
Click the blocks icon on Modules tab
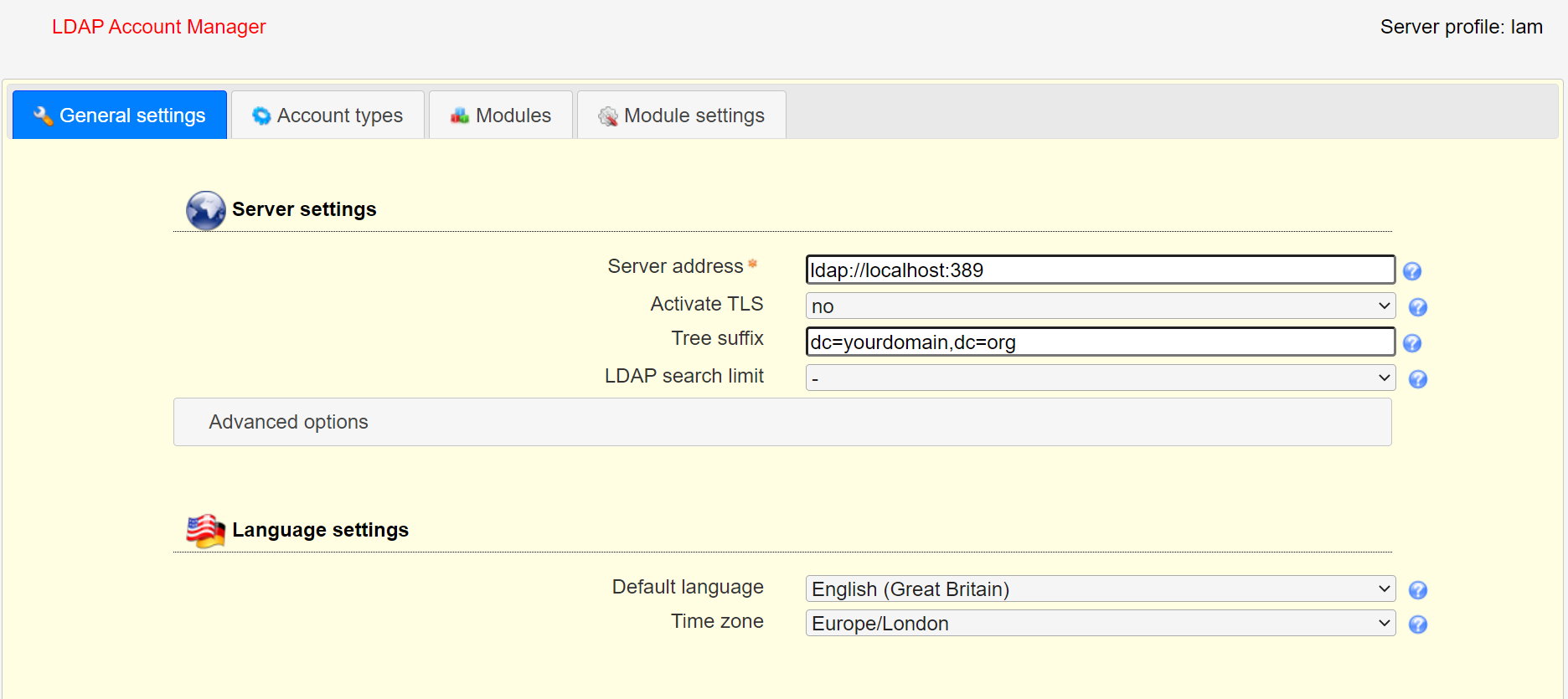click(460, 116)
